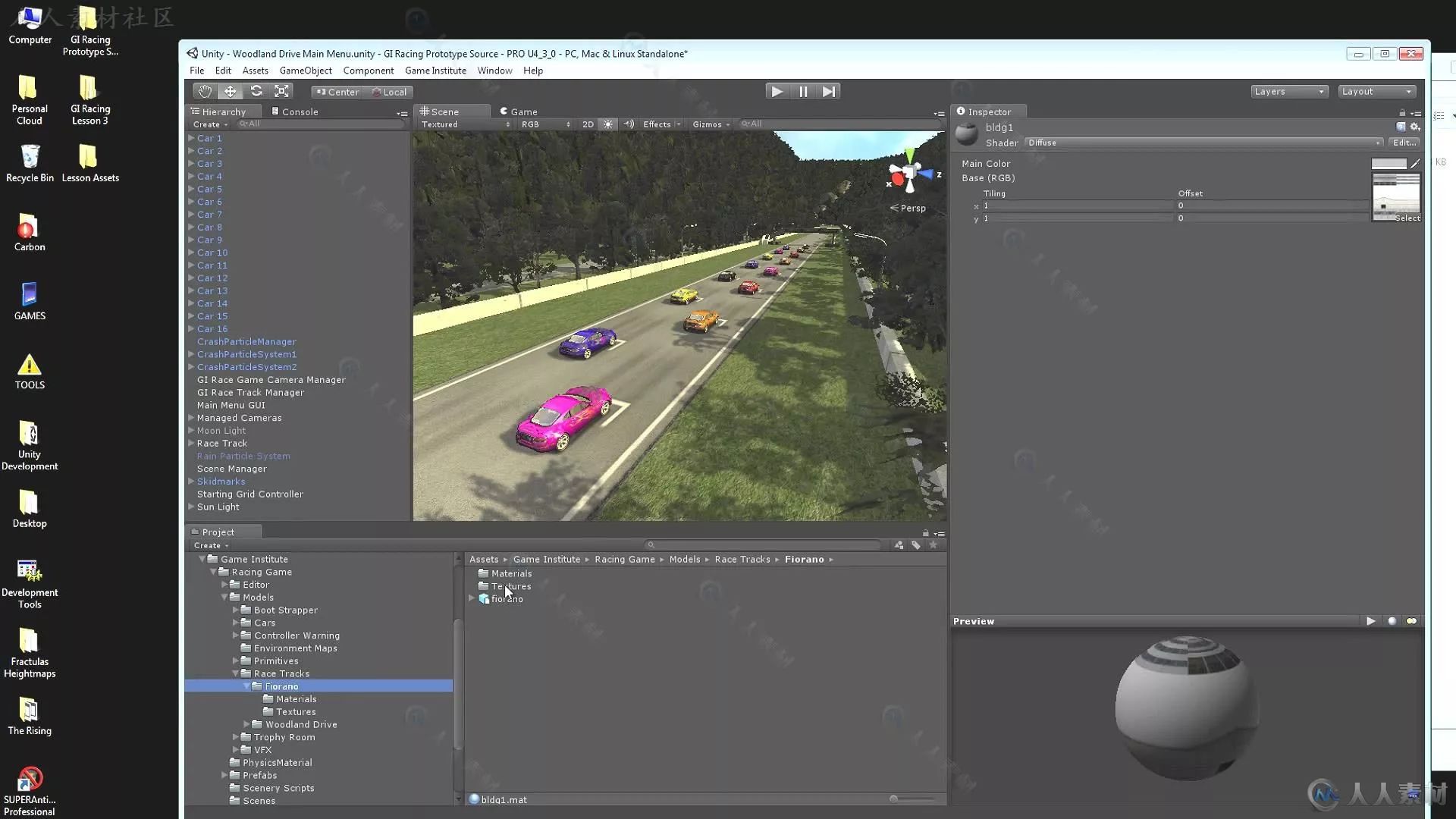Click the Main Color swatch
Image resolution: width=1456 pixels, height=819 pixels.
1389,164
